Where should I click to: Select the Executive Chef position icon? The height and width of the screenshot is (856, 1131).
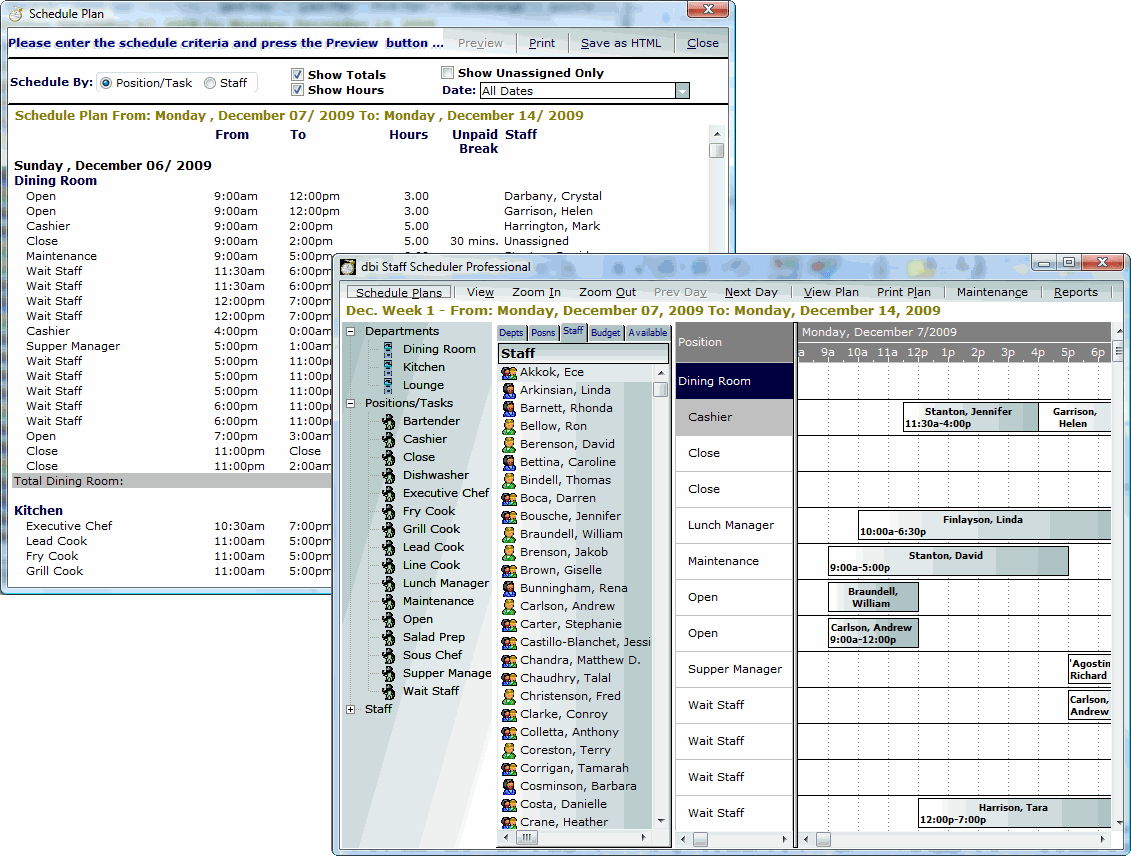pos(389,493)
